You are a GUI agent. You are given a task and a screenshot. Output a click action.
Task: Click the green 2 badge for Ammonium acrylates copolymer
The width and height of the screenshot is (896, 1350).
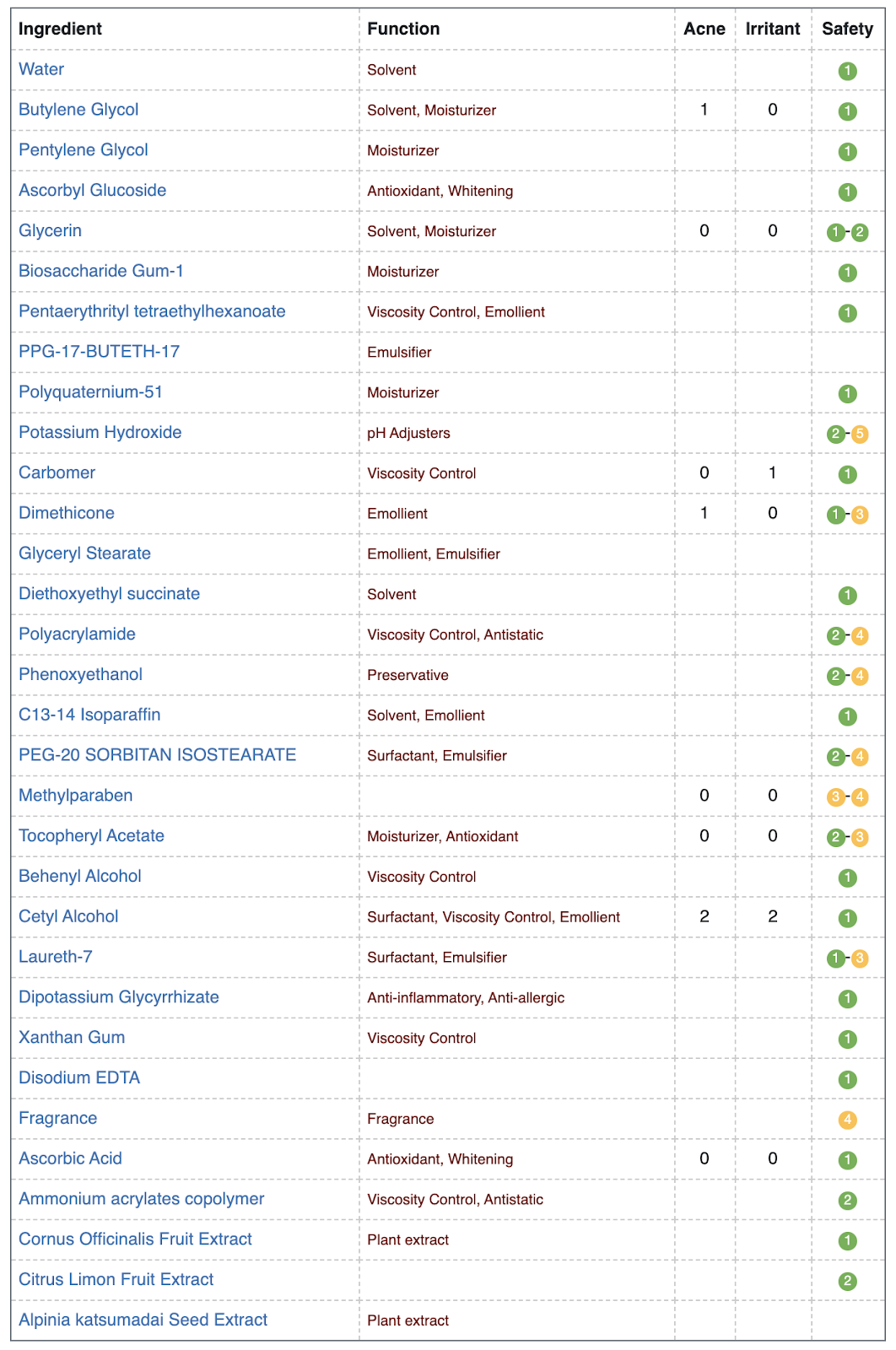pos(848,1201)
